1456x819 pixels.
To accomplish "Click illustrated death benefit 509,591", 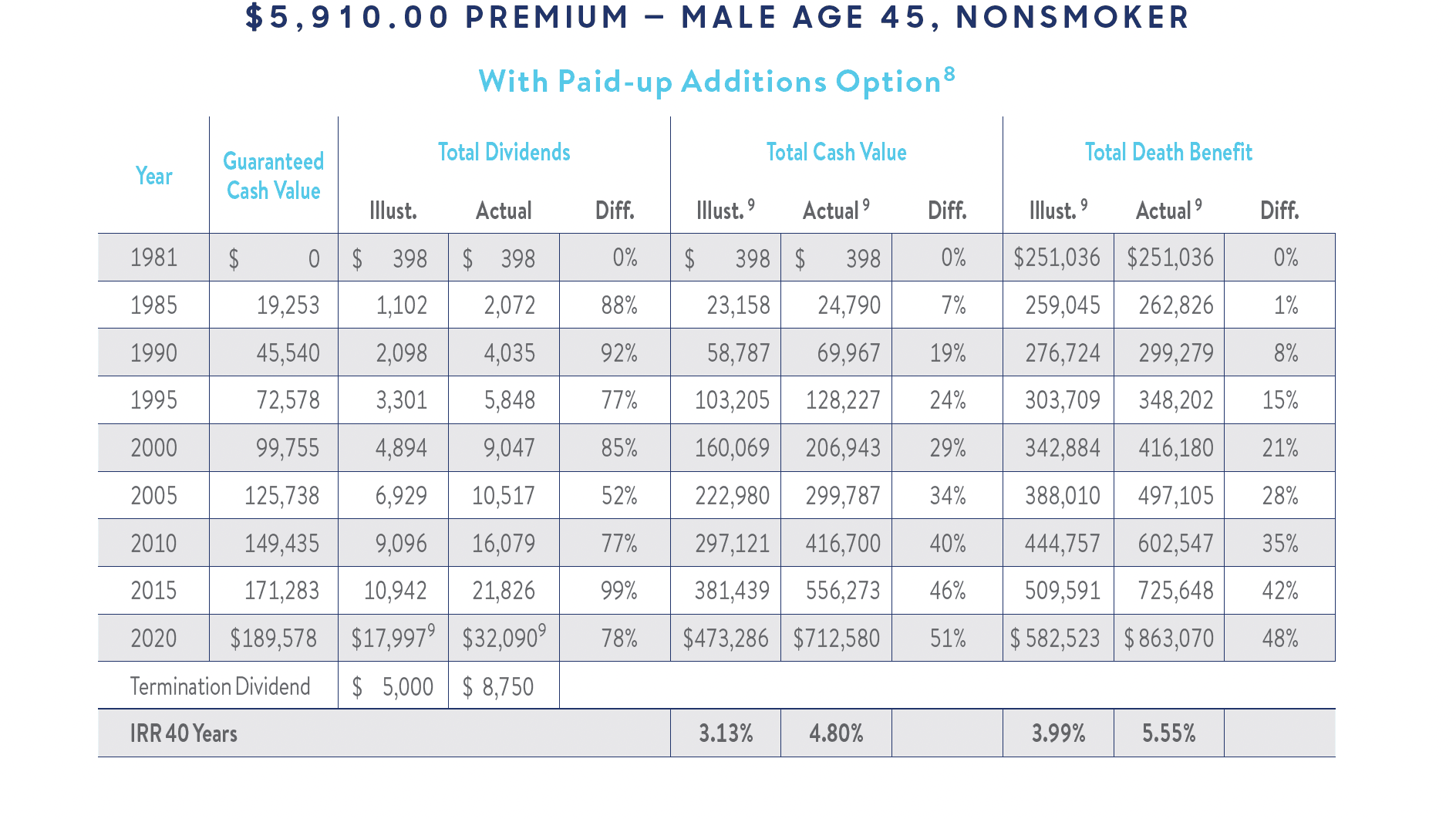I will (x=1062, y=591).
